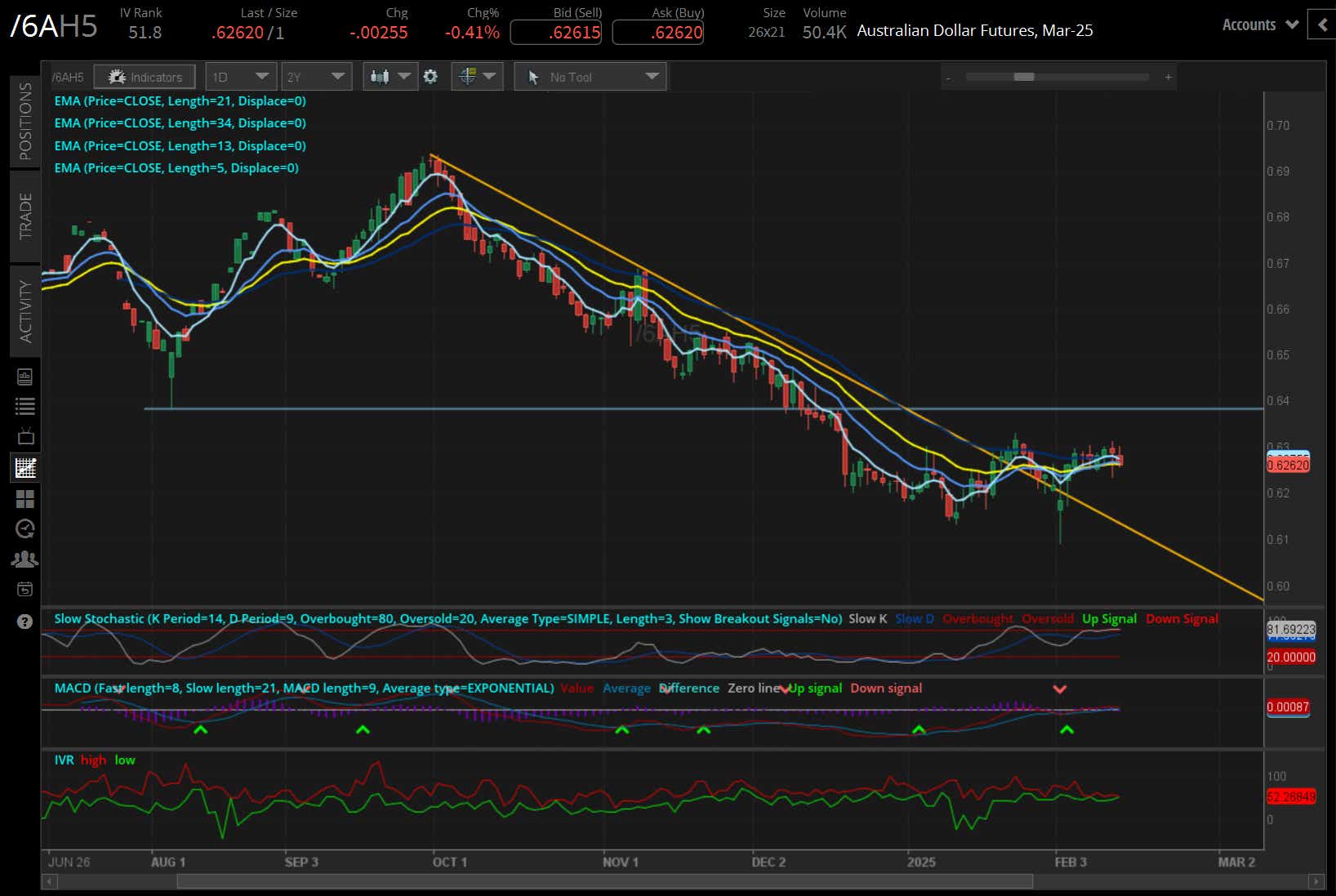Viewport: 1336px width, 896px height.
Task: Click the crosshair drawing tool icon
Action: [468, 76]
